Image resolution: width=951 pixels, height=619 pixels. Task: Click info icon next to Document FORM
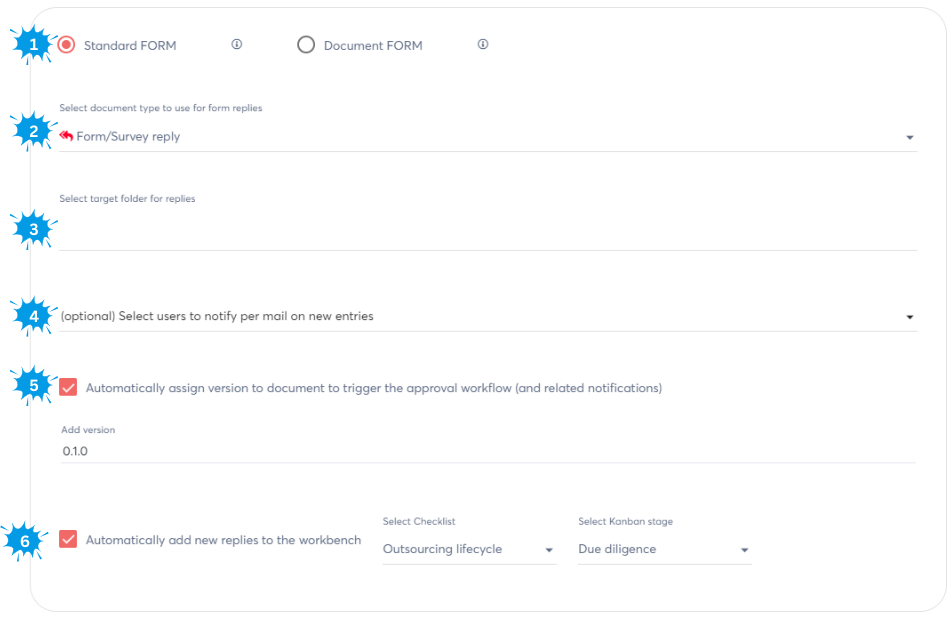click(483, 44)
